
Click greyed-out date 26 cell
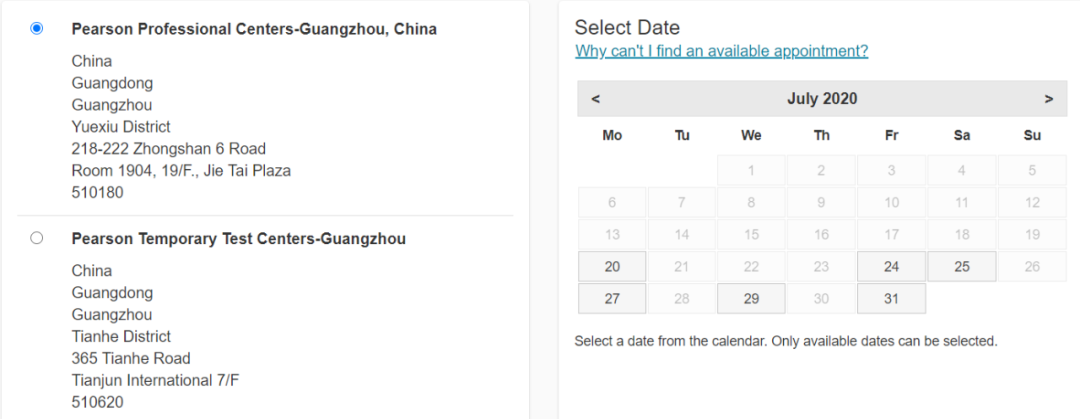pyautogui.click(x=1032, y=267)
